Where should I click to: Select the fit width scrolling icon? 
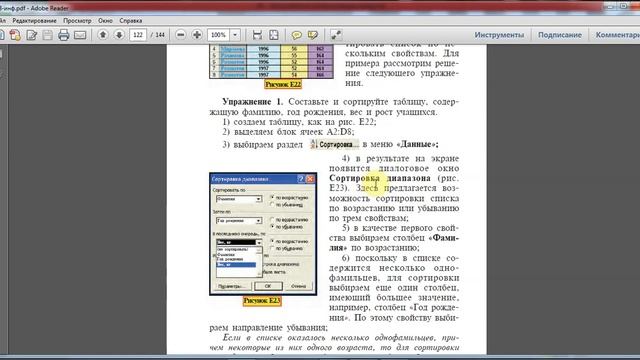point(257,35)
